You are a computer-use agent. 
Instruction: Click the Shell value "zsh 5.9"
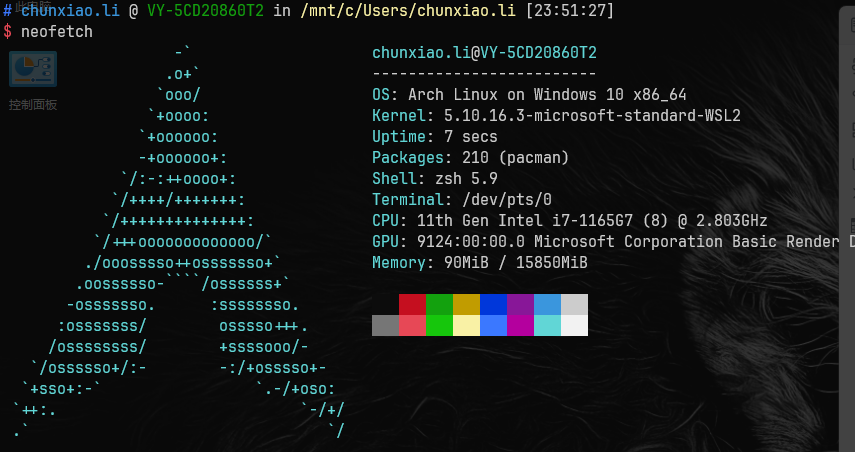tap(466, 179)
